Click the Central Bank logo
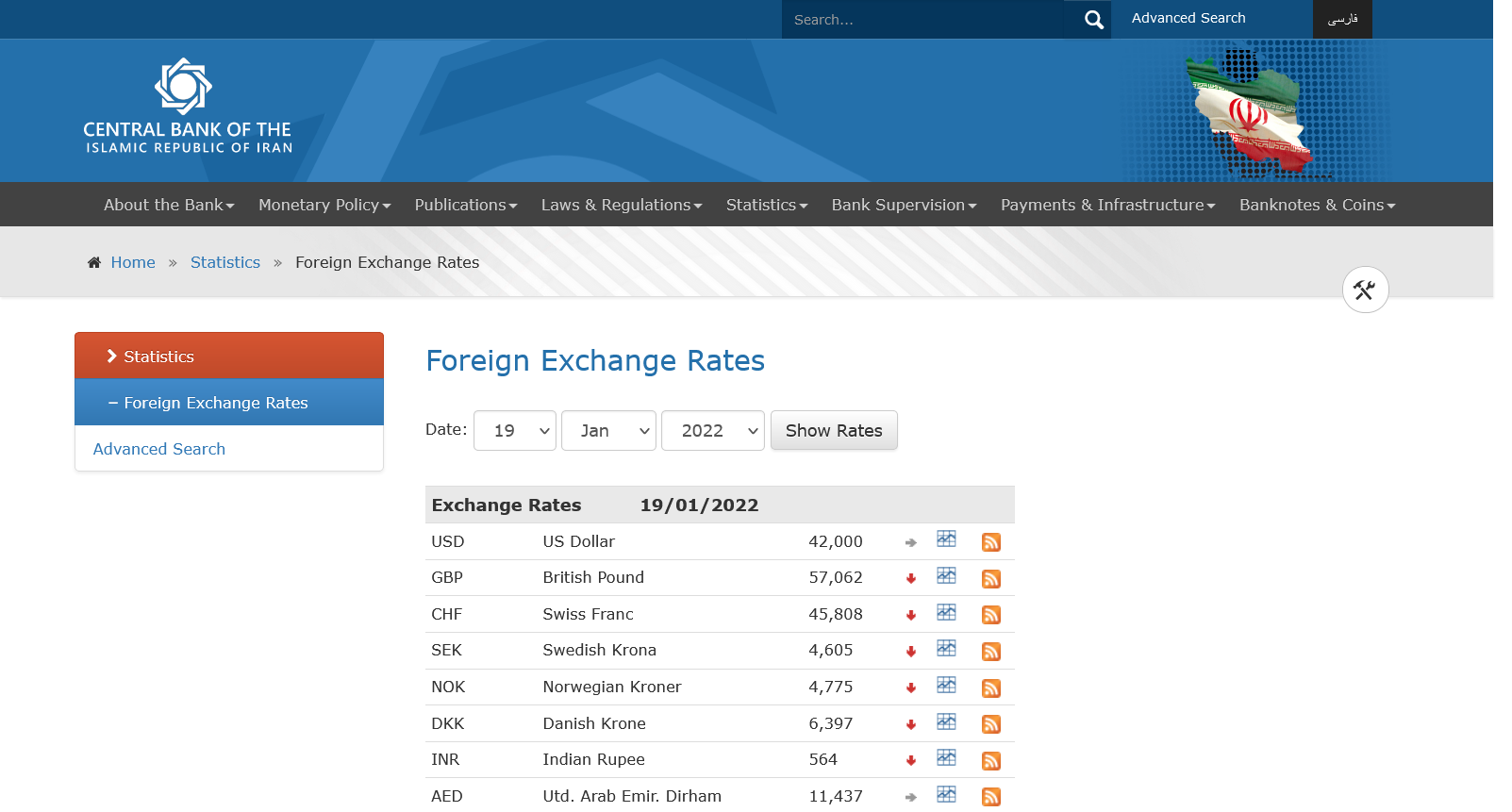 click(187, 106)
